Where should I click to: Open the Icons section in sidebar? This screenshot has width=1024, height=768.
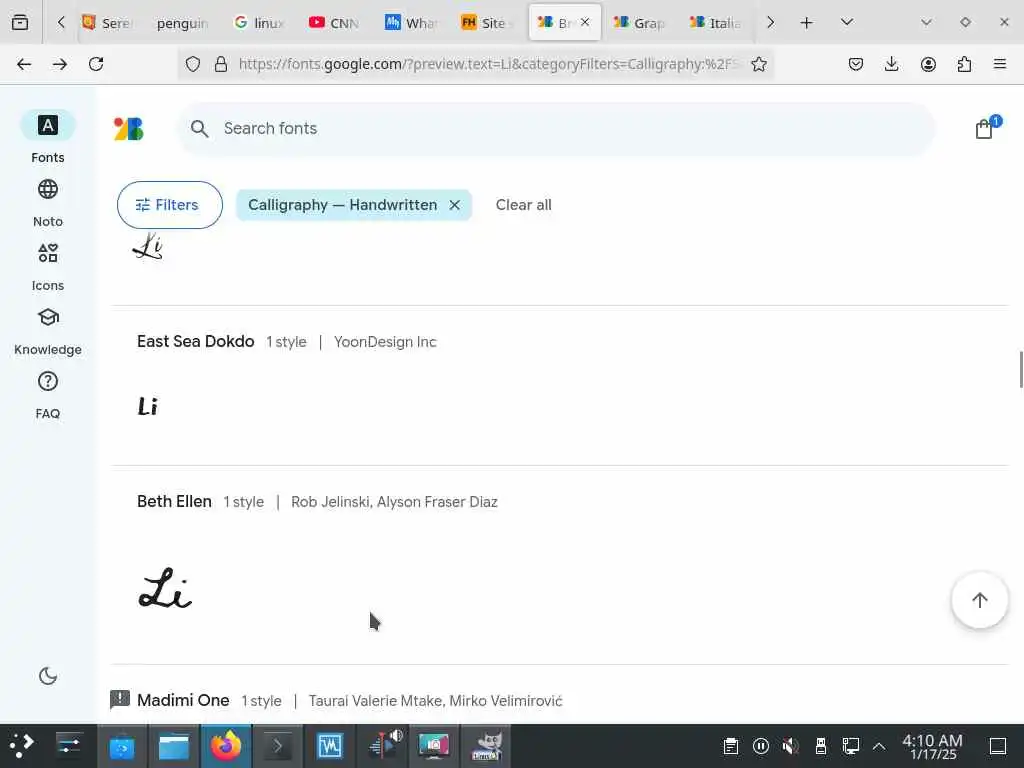coord(48,266)
